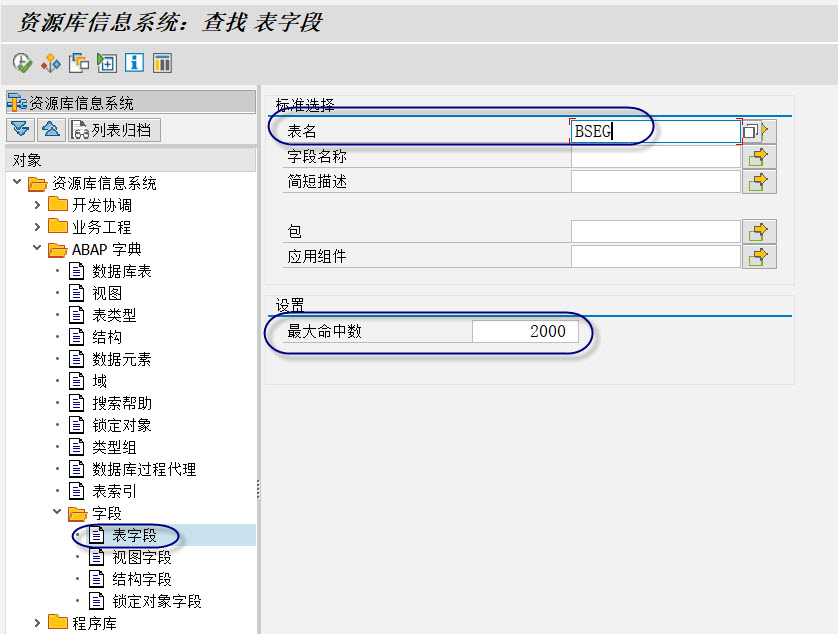Click the green arrow insert toolbar icon
This screenshot has width=838, height=634.
pos(107,63)
